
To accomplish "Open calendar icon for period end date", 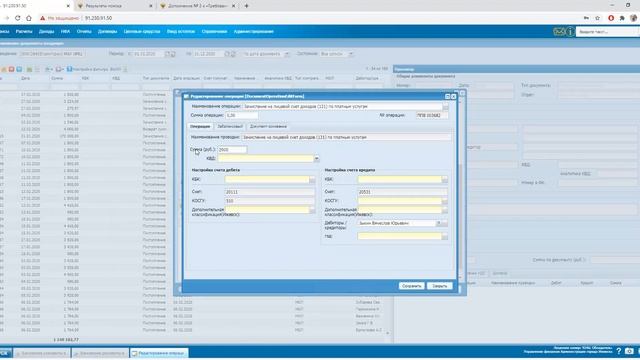I will 227,54.
